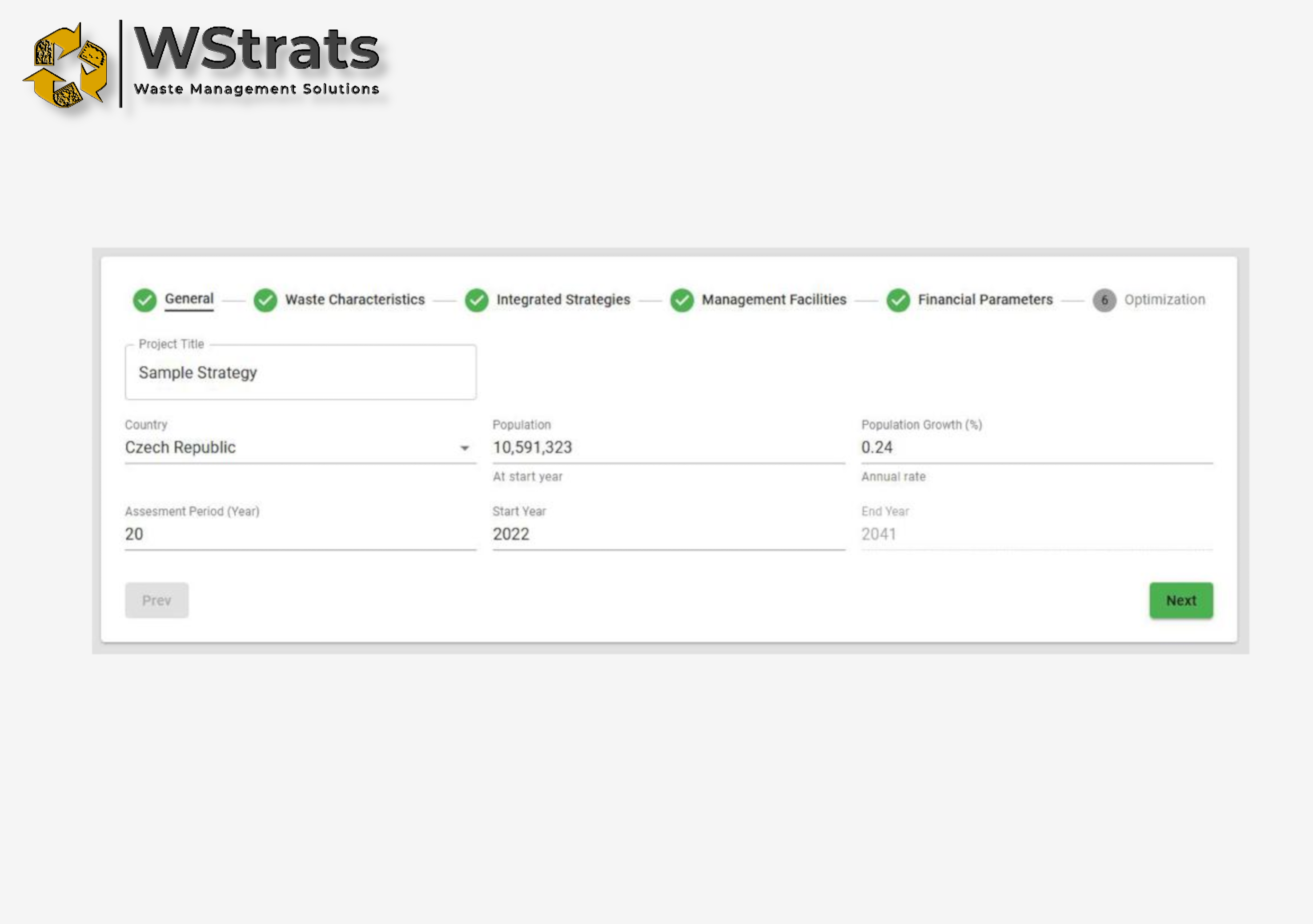The height and width of the screenshot is (924, 1313).
Task: Select the Financial Parameters step
Action: point(985,300)
